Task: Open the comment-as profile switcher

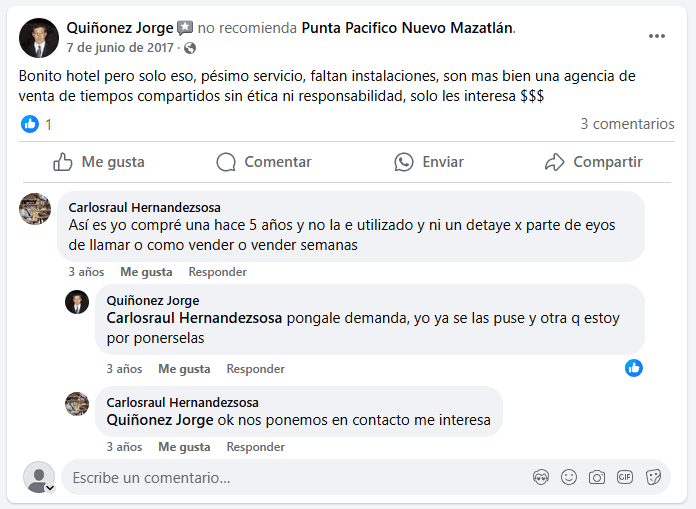Action: click(39, 477)
